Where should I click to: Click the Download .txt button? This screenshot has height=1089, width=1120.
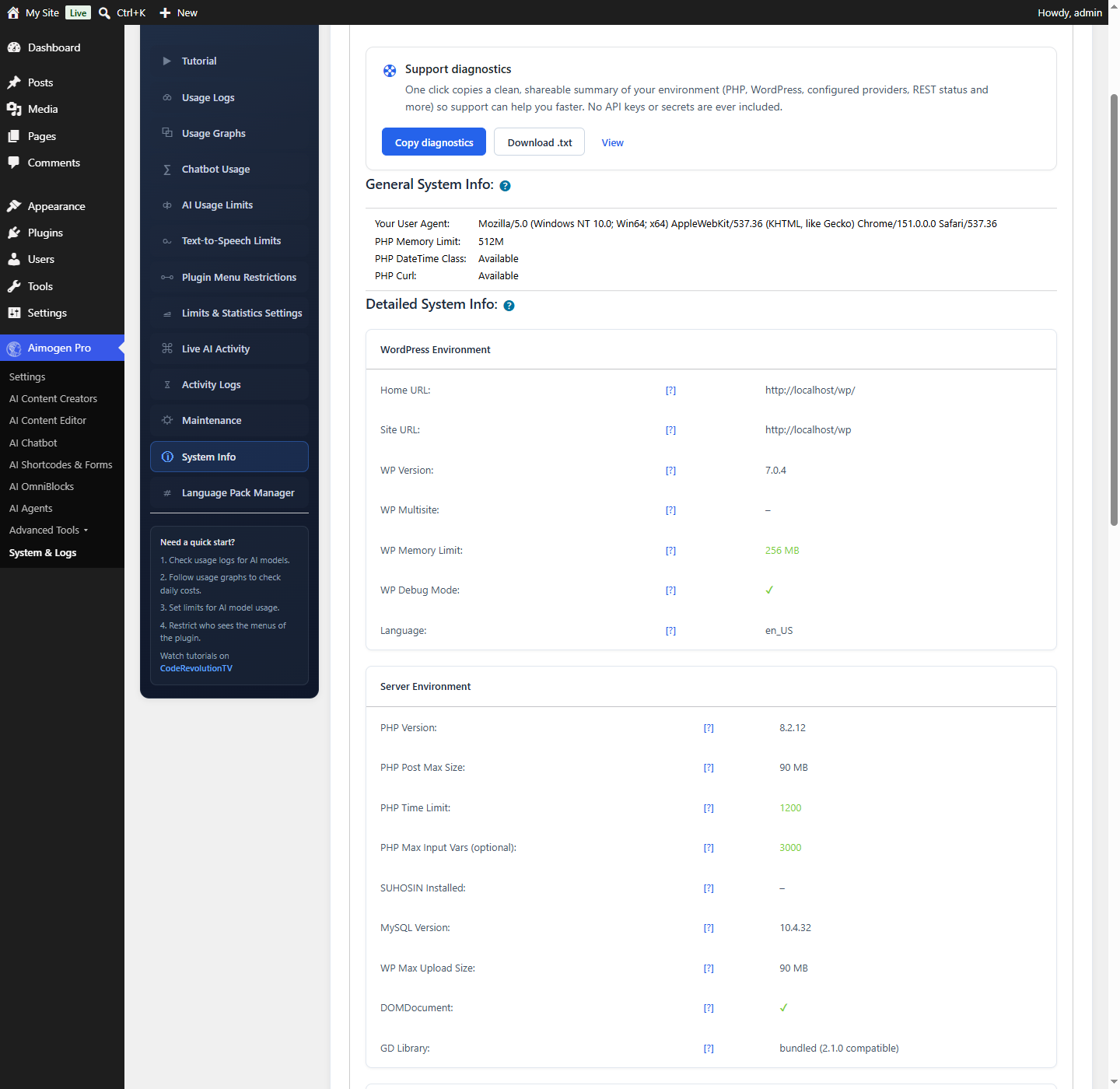pos(539,142)
